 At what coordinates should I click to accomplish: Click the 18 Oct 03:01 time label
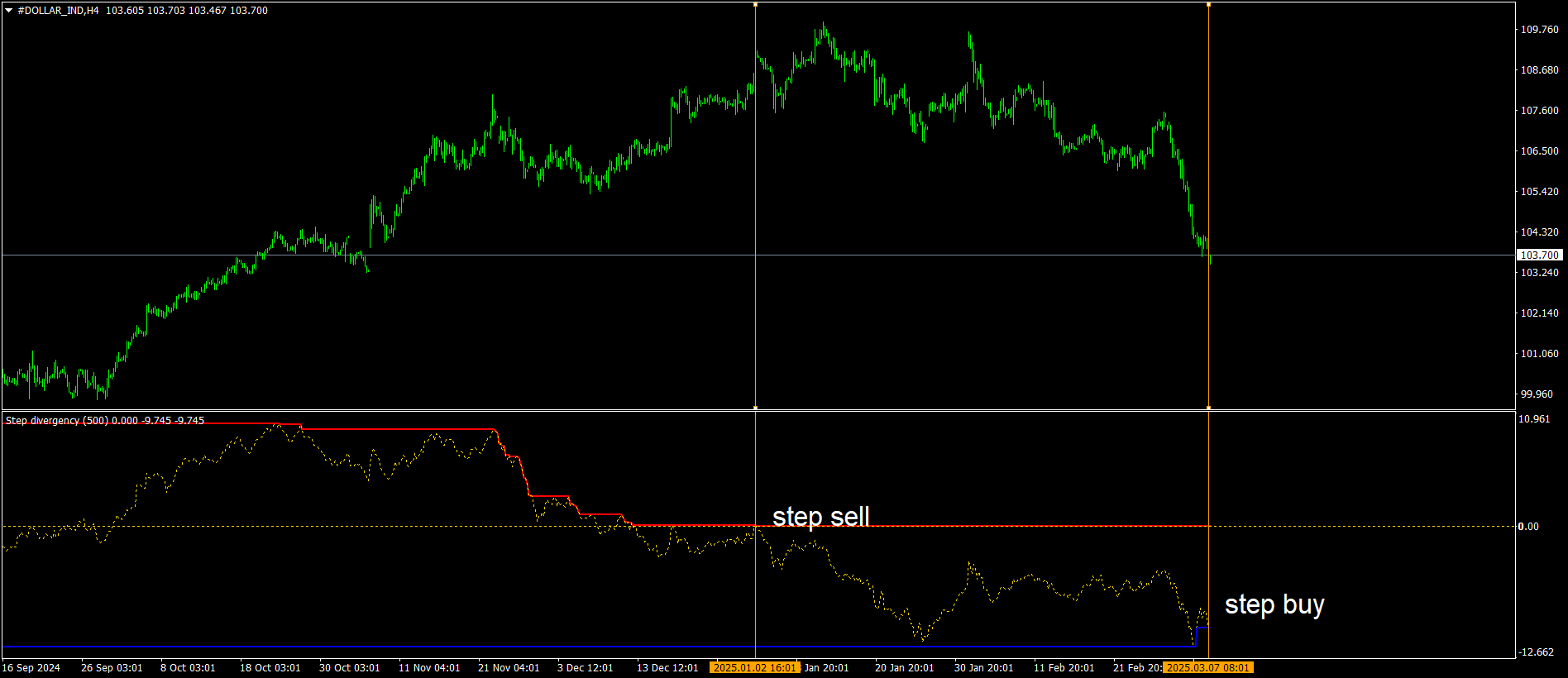point(270,668)
